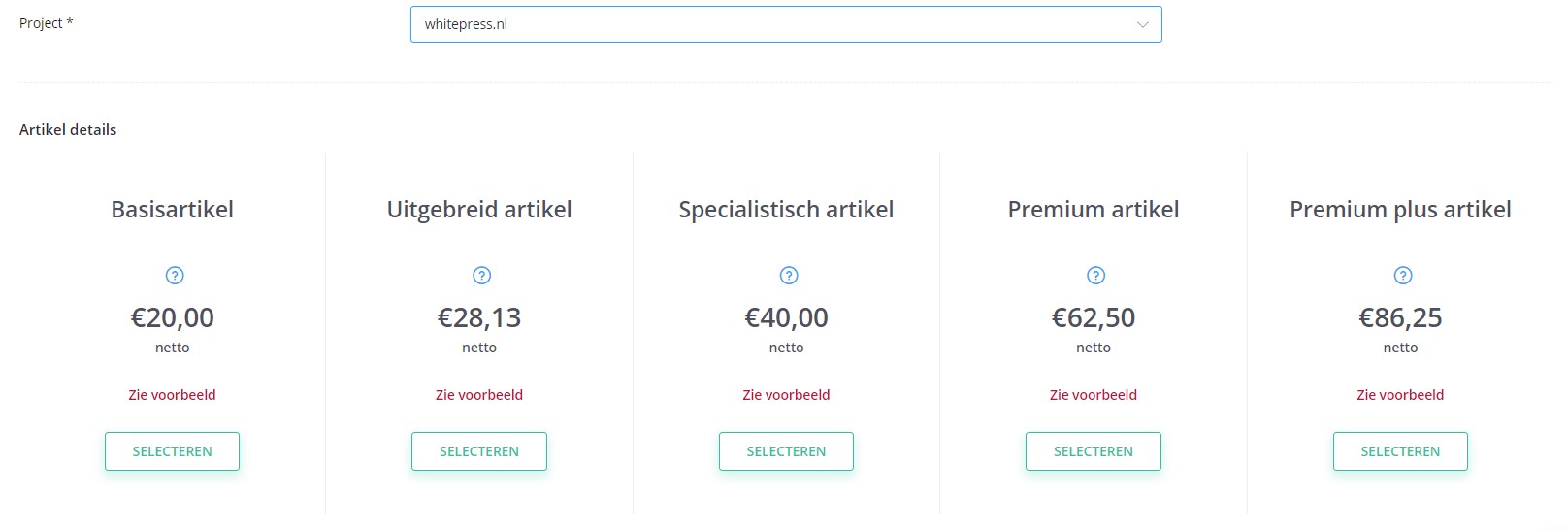
Task: Select the Premium artikel option
Action: [x=1094, y=451]
